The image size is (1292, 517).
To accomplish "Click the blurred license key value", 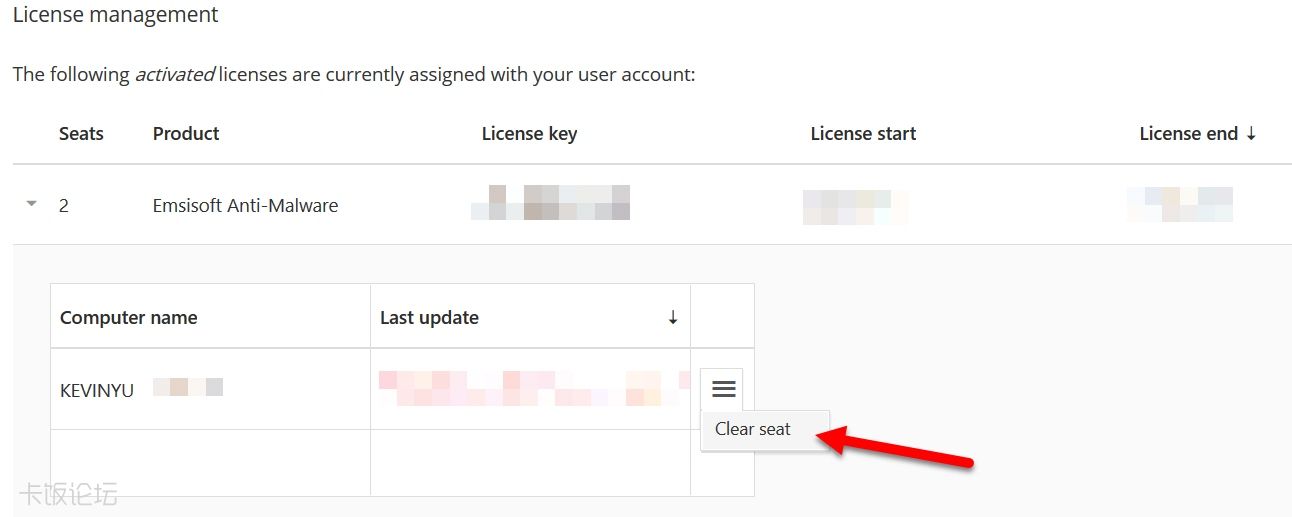I will coord(550,203).
